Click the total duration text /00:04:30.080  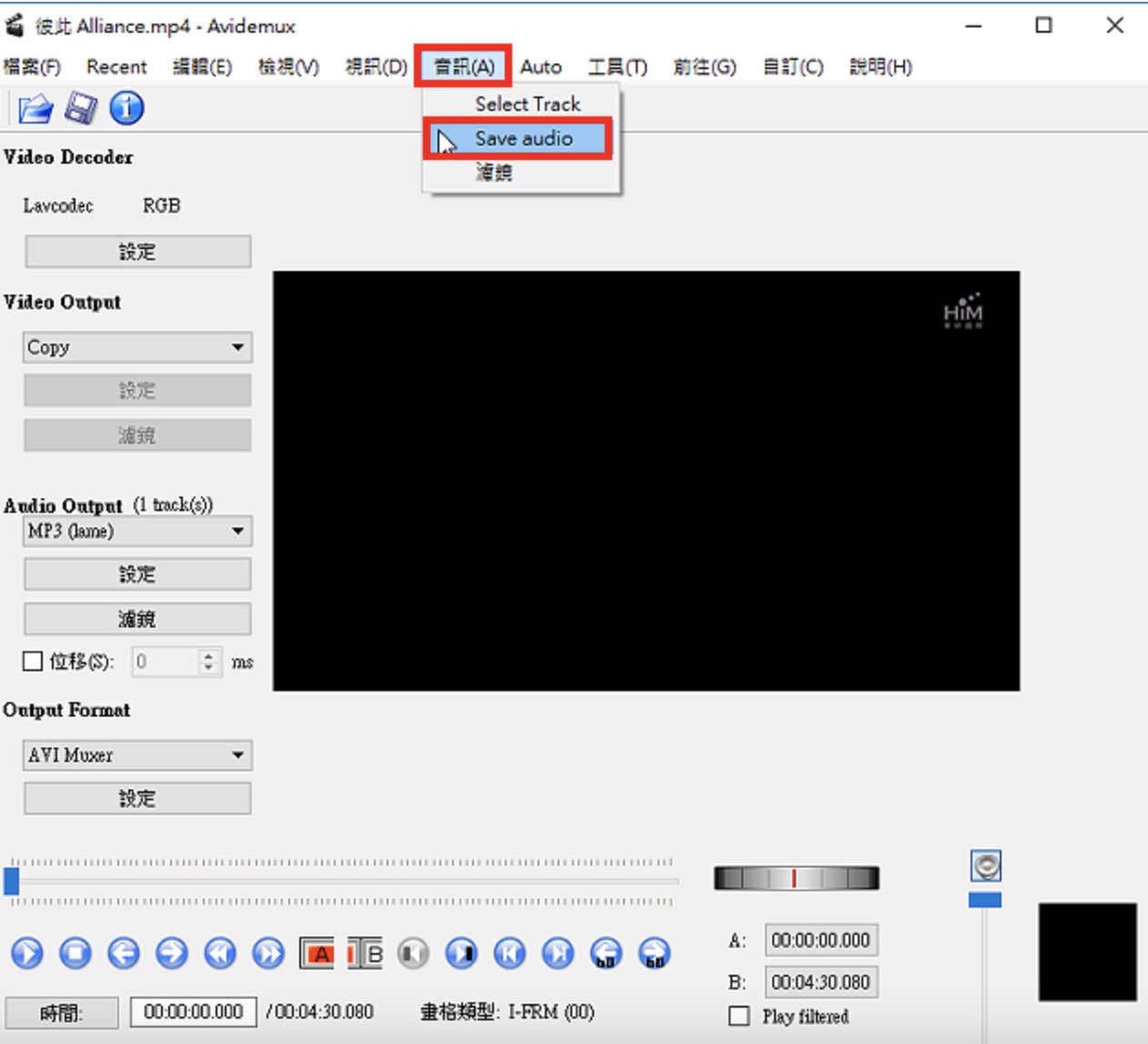tap(320, 1012)
